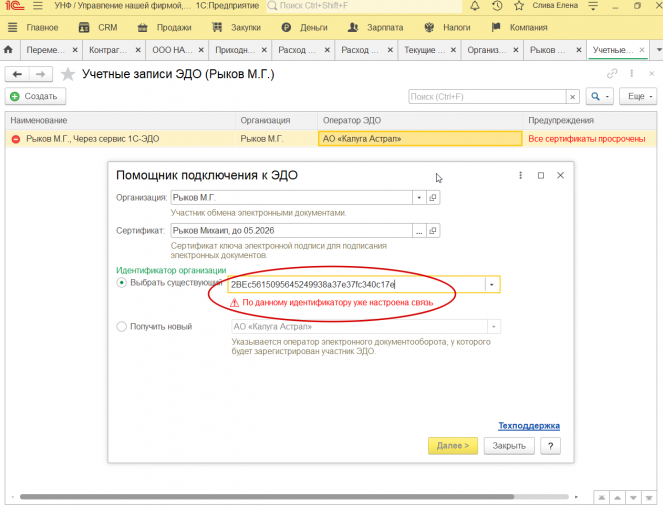Go to home page tab icon
Screen dimensions: 663x512
[8, 50]
